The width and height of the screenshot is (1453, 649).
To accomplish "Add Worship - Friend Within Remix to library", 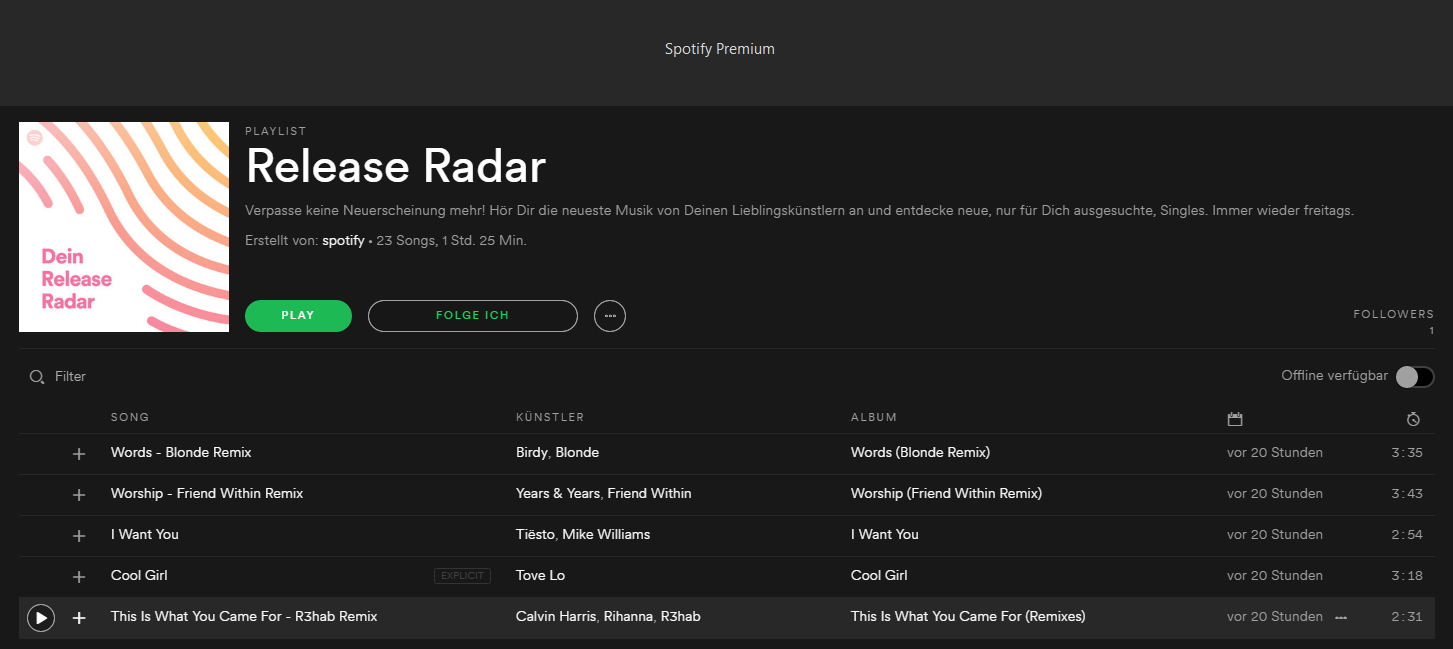I will (x=79, y=495).
